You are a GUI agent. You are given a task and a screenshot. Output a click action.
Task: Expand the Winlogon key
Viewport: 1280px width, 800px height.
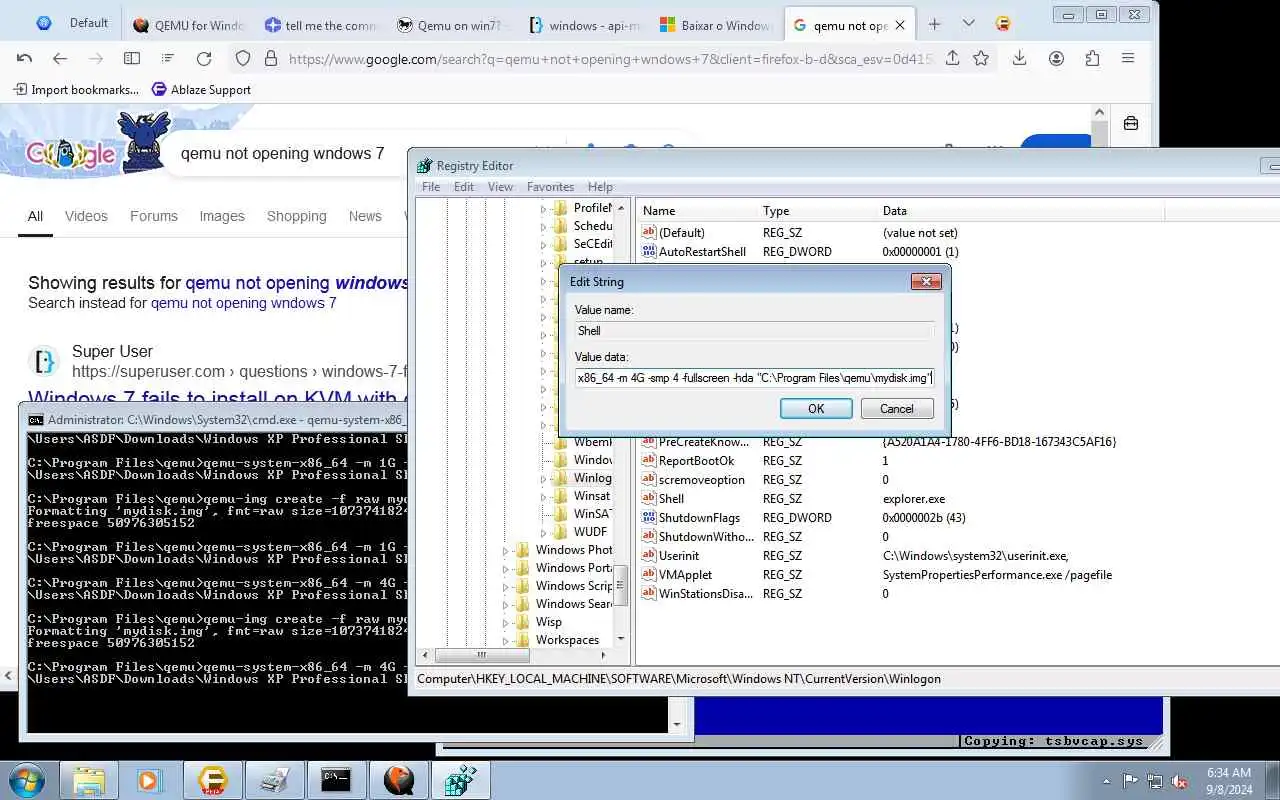coord(544,478)
